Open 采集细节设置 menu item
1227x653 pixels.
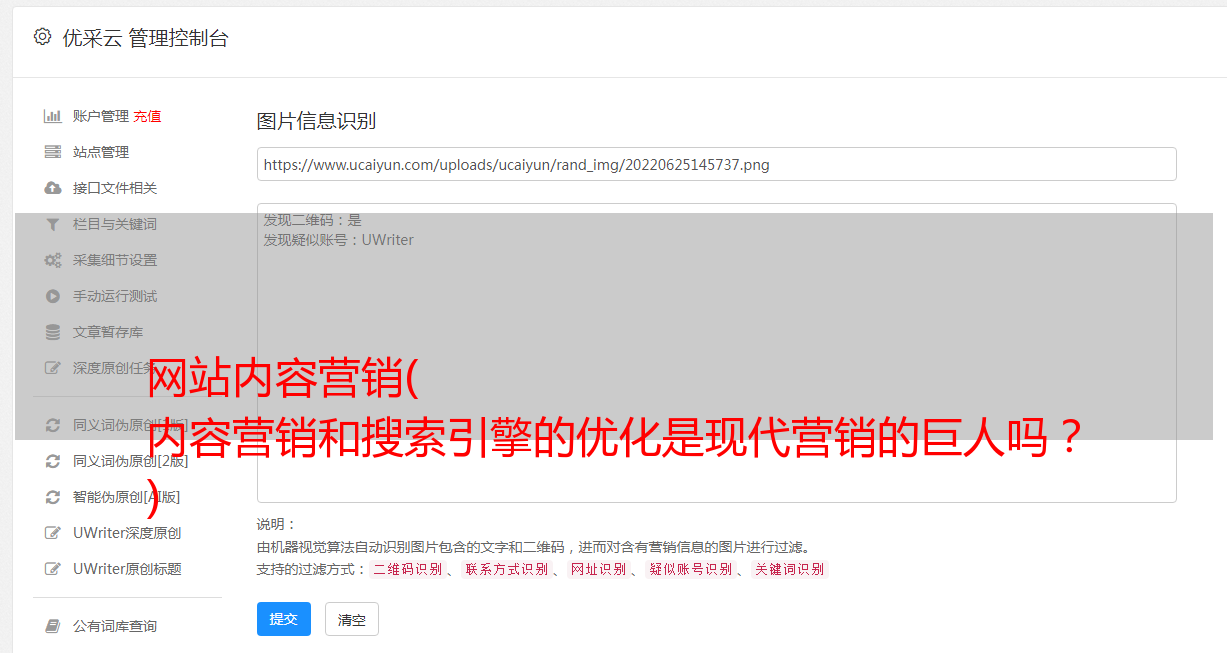115,260
